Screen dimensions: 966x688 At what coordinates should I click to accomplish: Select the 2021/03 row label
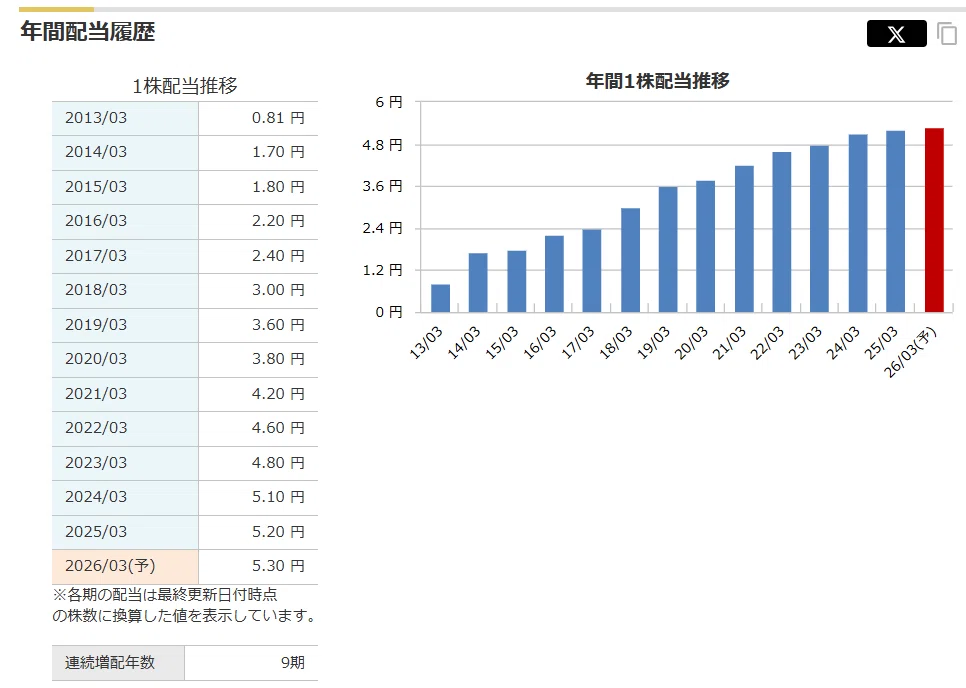pyautogui.click(x=96, y=394)
